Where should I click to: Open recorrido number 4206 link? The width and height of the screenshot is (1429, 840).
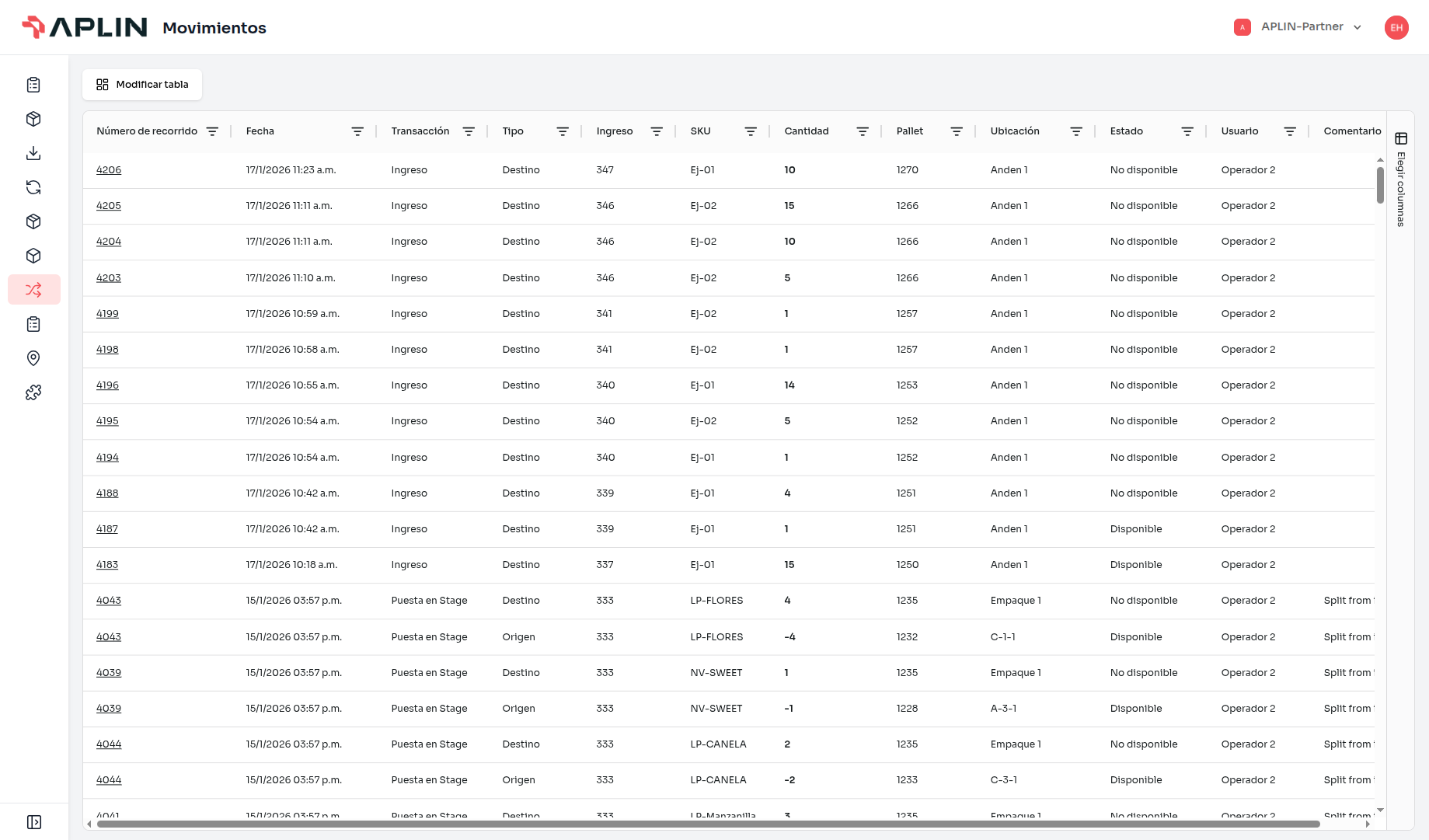pos(109,170)
